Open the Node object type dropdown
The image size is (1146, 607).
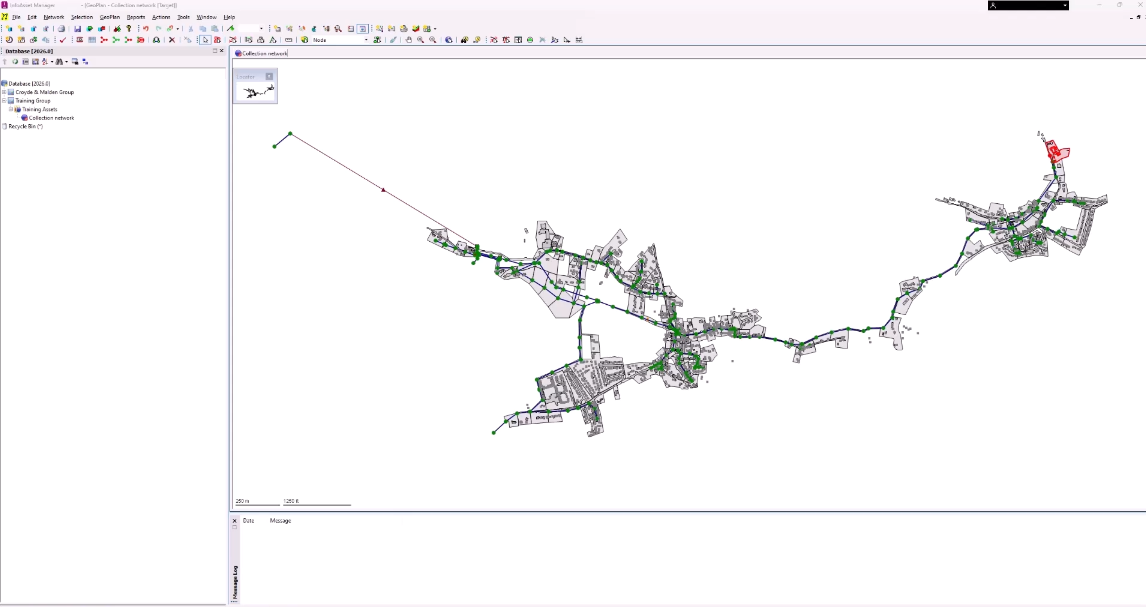pos(365,40)
